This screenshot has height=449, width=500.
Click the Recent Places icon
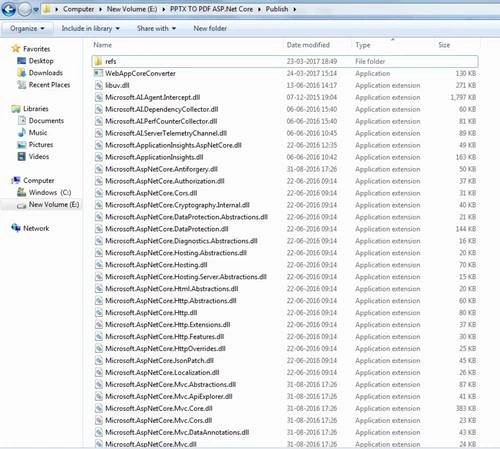tap(21, 85)
